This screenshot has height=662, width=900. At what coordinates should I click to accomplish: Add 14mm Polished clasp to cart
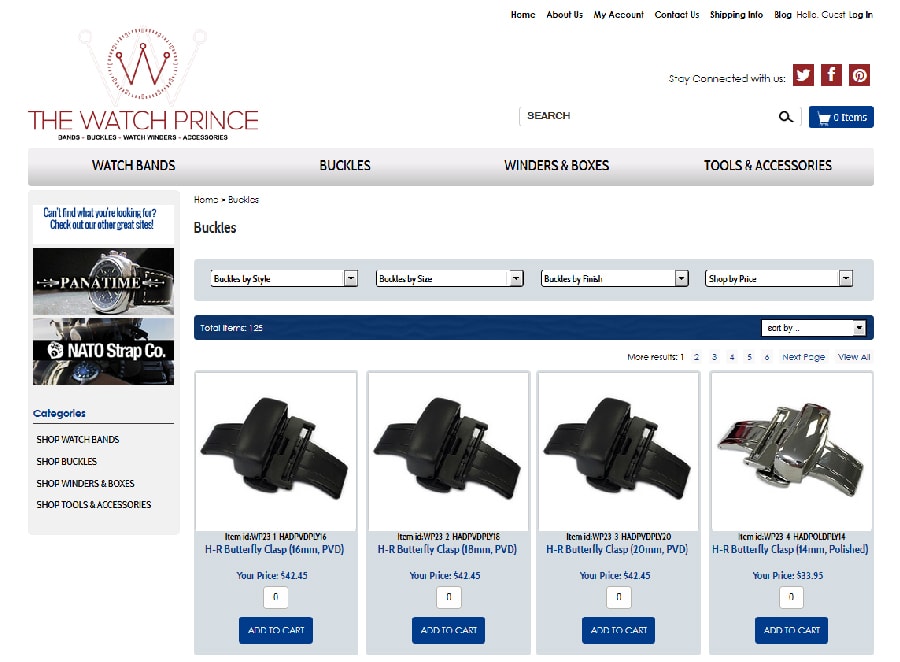[791, 630]
